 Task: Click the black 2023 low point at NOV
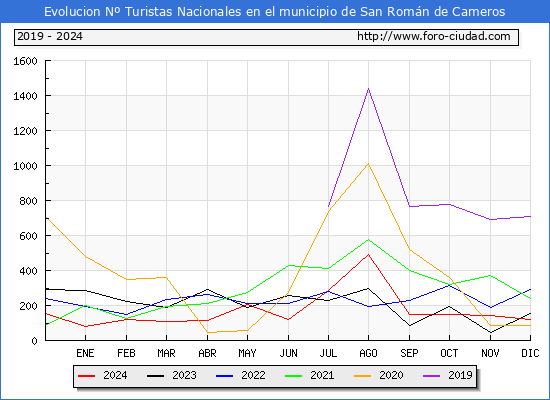click(x=490, y=332)
